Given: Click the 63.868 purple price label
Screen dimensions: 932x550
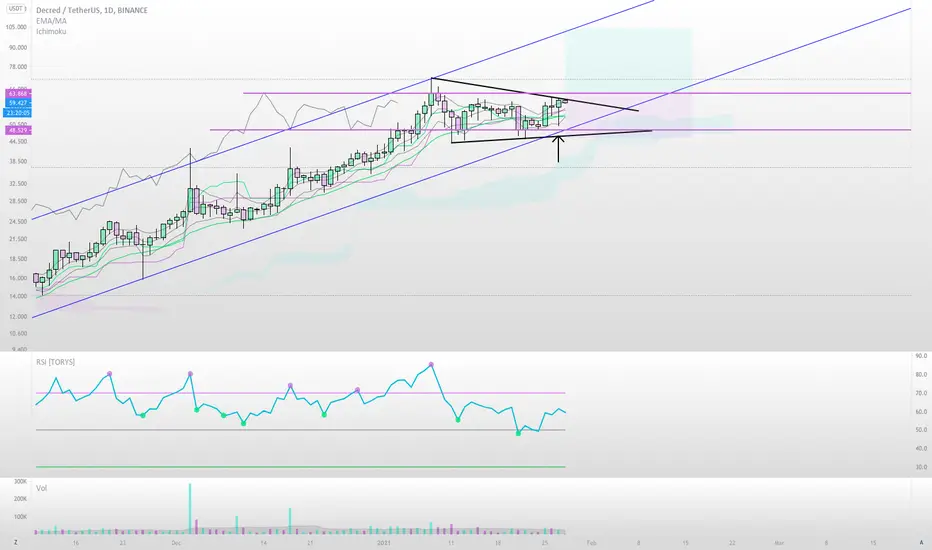Looking at the screenshot, I should click(18, 93).
